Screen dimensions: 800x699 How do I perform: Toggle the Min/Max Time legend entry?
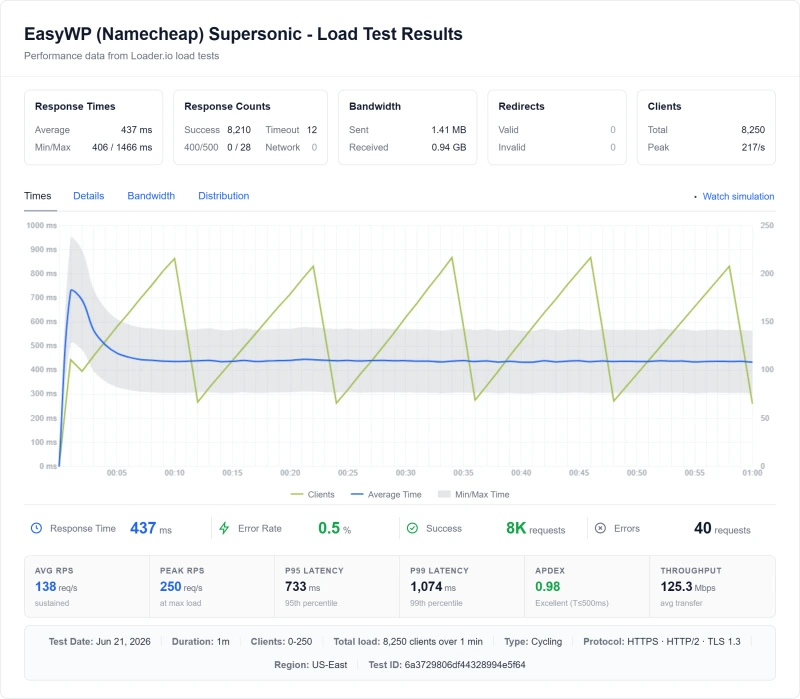(x=474, y=494)
